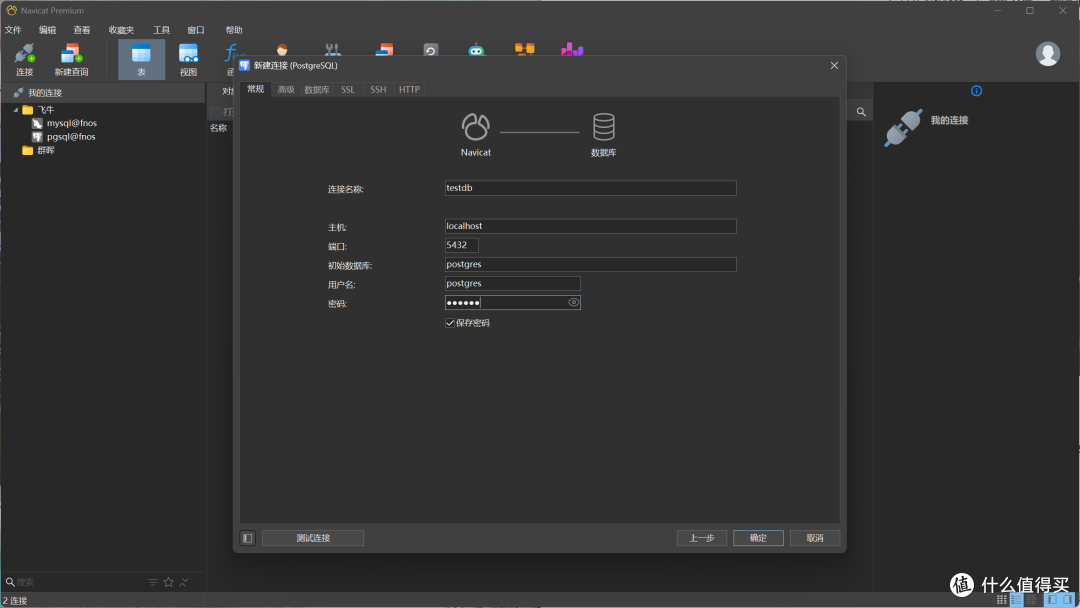Open the 收藏夹 (Favorites) menu

[121, 30]
